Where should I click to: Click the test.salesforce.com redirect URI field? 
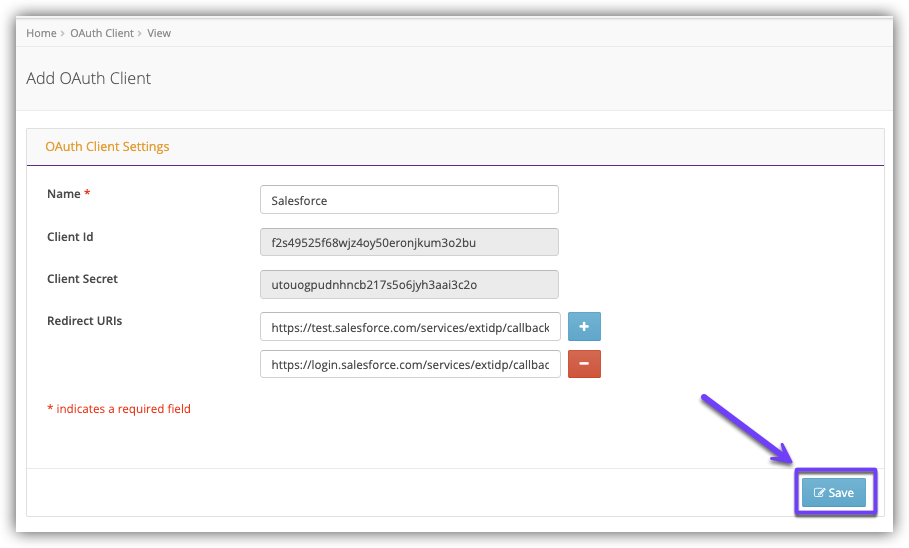(x=410, y=327)
